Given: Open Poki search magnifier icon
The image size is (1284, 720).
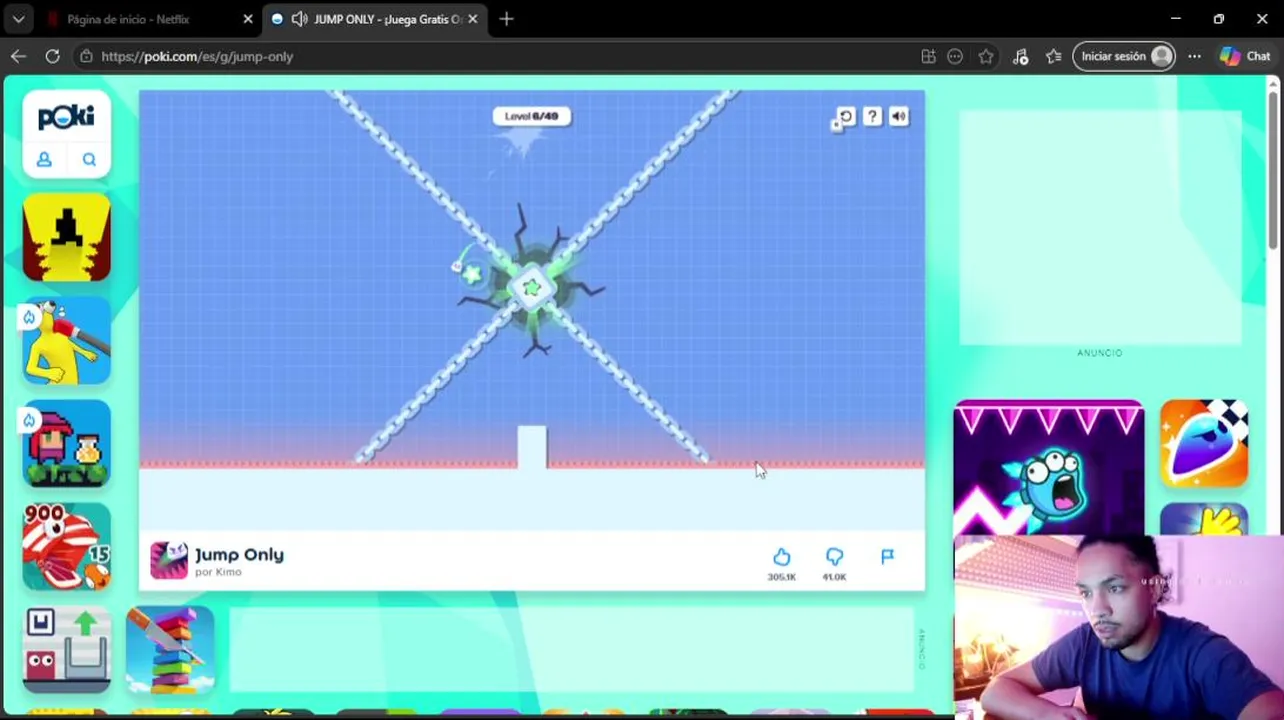Looking at the screenshot, I should (x=89, y=159).
